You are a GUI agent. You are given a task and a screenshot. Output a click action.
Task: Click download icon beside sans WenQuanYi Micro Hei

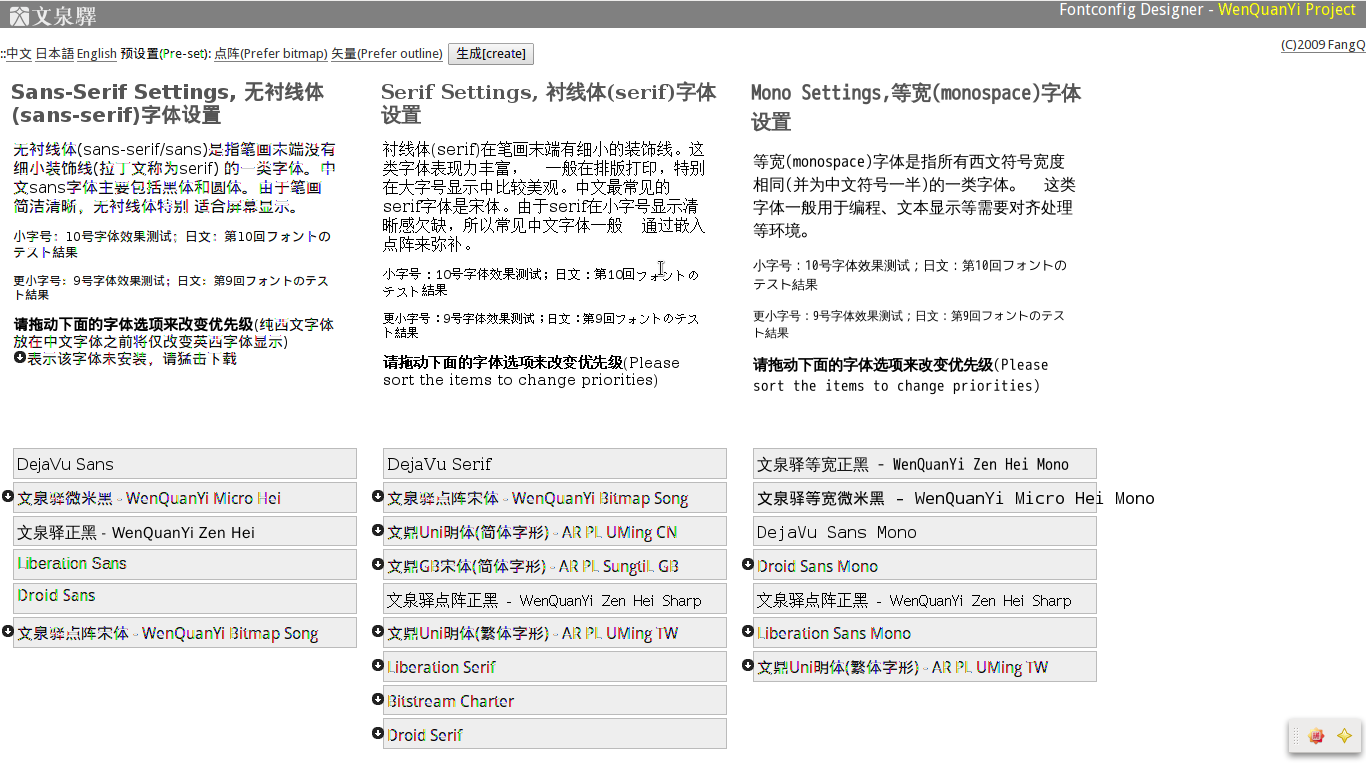(x=8, y=496)
